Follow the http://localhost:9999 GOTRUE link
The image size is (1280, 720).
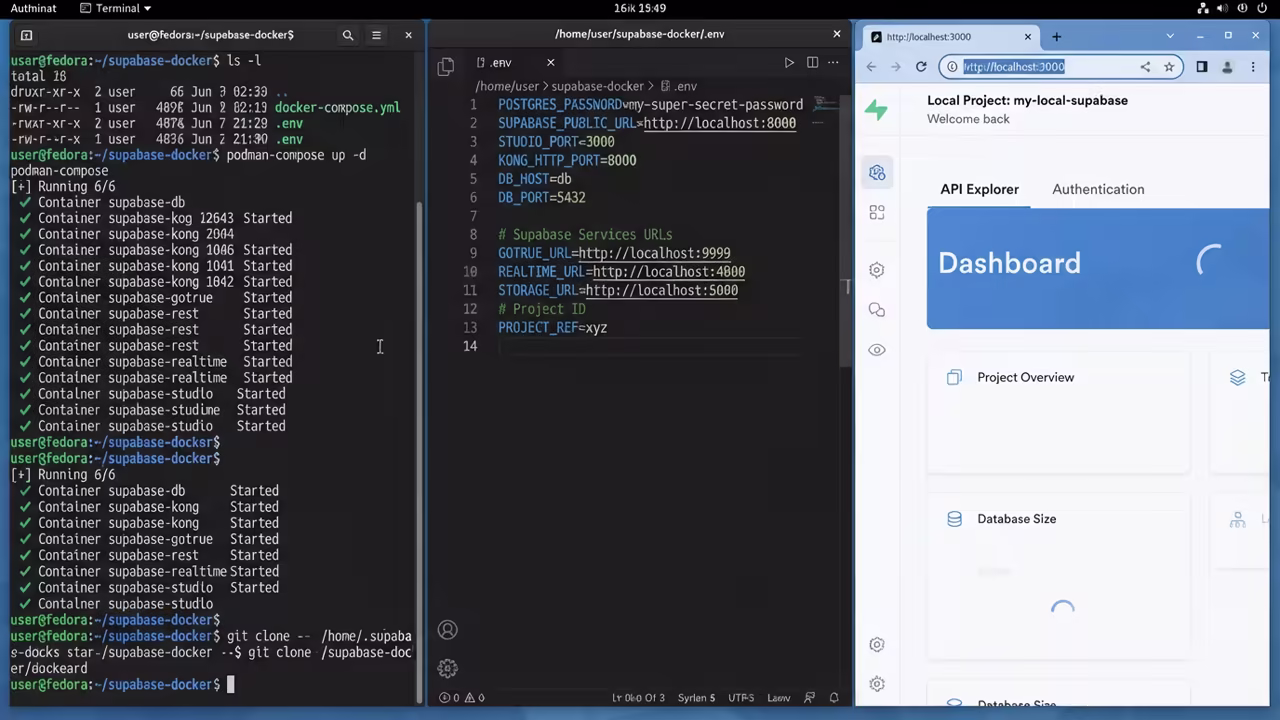coord(654,253)
